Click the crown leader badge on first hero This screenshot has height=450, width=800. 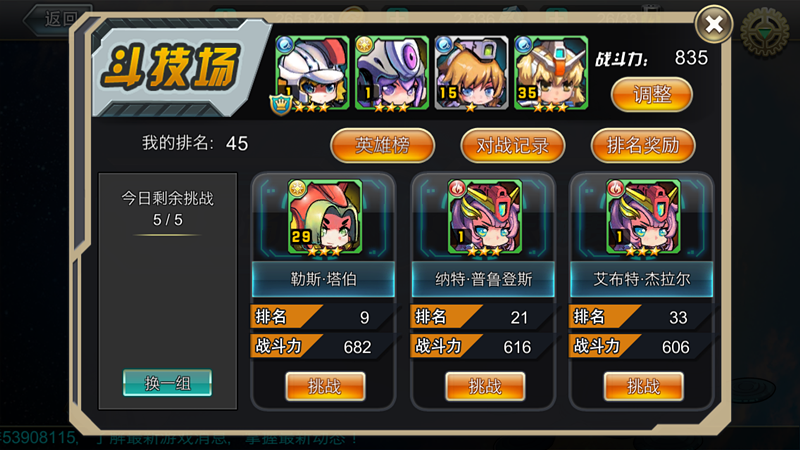coord(281,104)
